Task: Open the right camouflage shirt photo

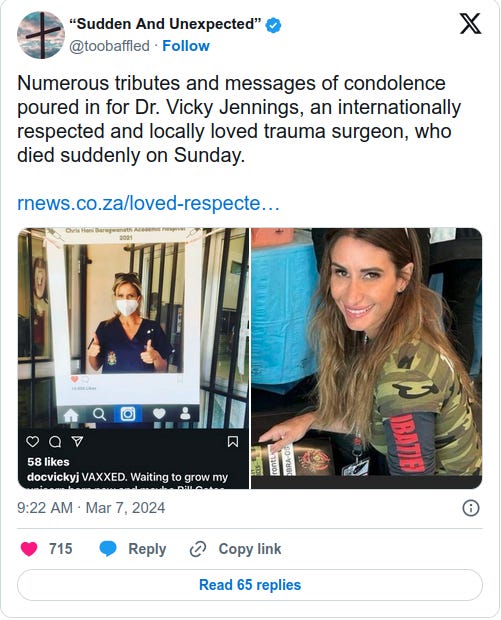Action: (367, 358)
